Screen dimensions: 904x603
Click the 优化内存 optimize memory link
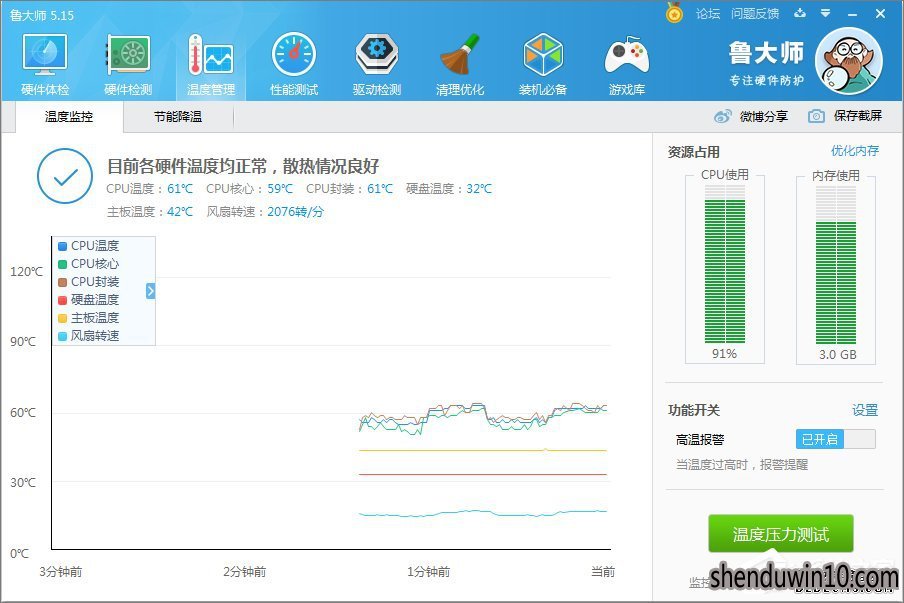855,151
